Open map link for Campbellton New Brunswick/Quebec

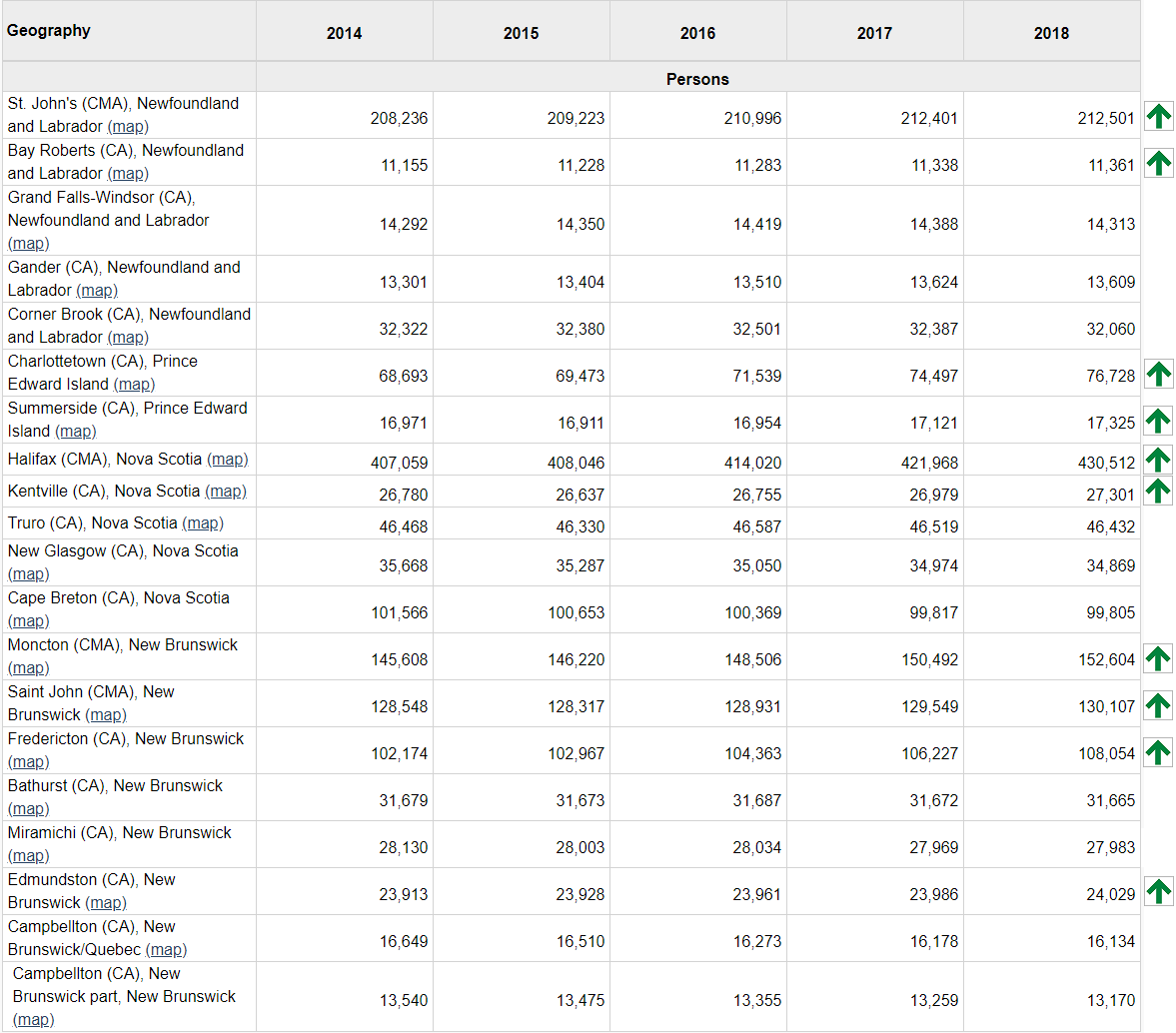[x=166, y=950]
